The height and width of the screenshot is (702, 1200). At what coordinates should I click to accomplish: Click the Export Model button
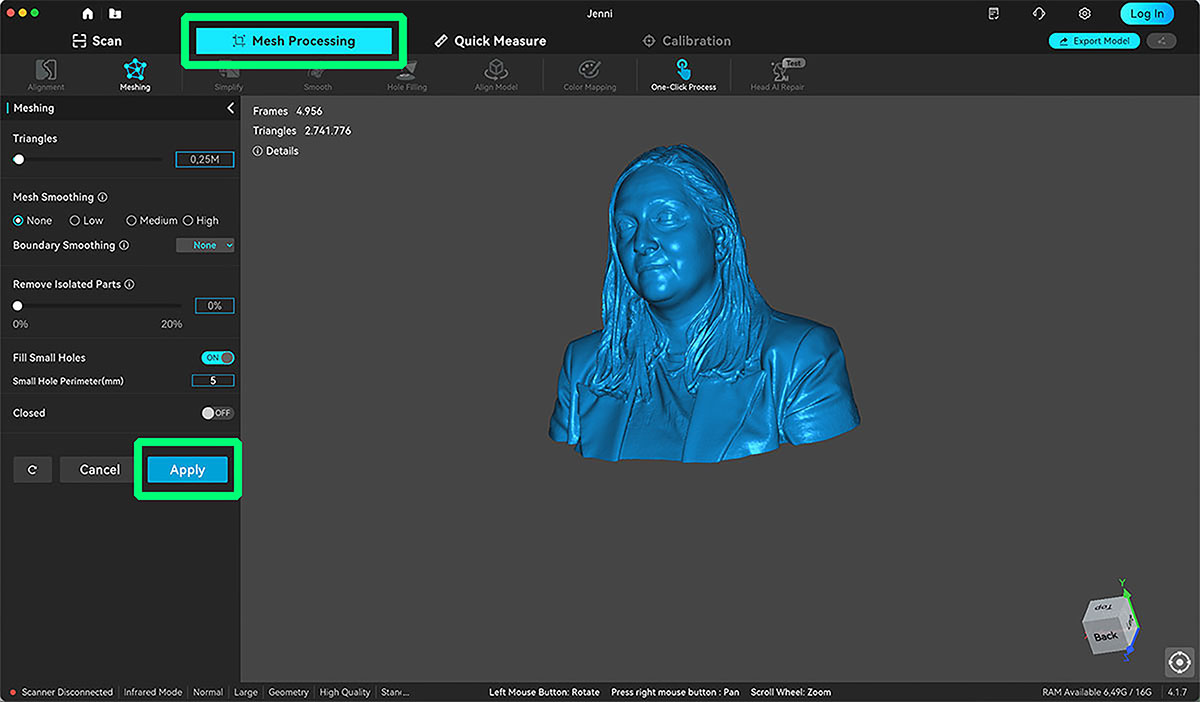[1094, 41]
